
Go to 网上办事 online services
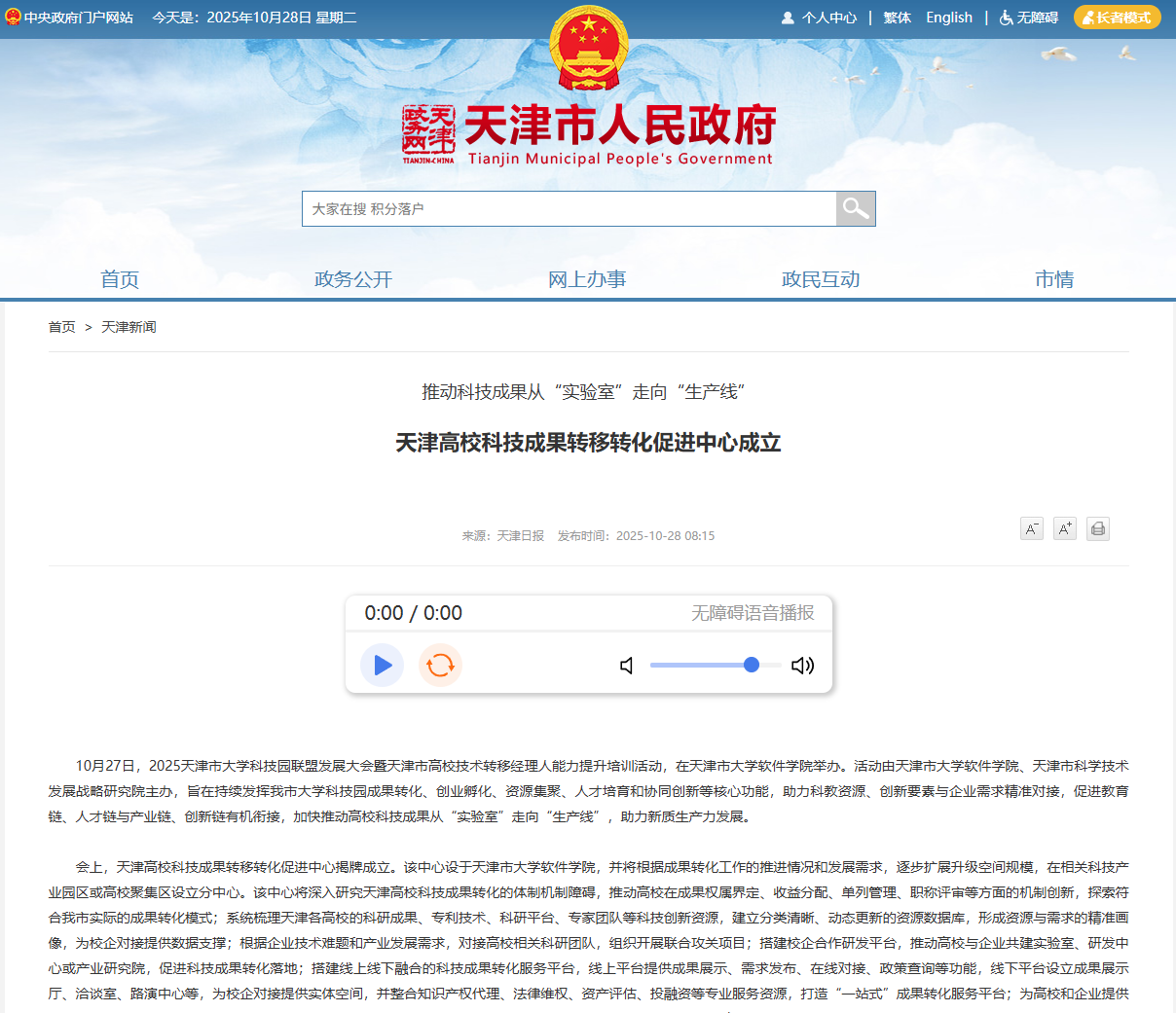pyautogui.click(x=587, y=279)
